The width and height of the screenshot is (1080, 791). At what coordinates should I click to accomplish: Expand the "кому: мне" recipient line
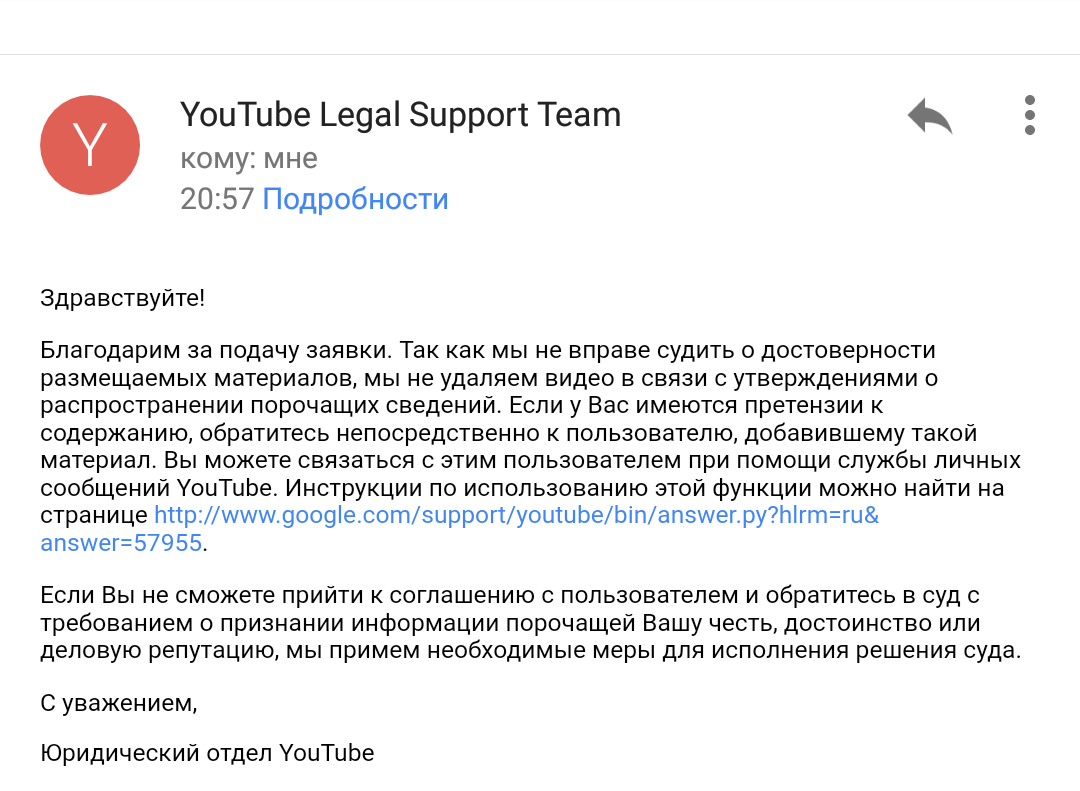coord(249,158)
